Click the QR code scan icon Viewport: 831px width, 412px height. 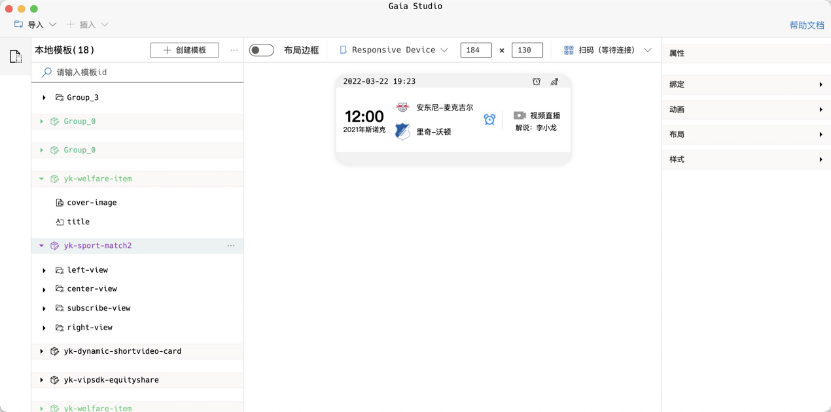569,50
